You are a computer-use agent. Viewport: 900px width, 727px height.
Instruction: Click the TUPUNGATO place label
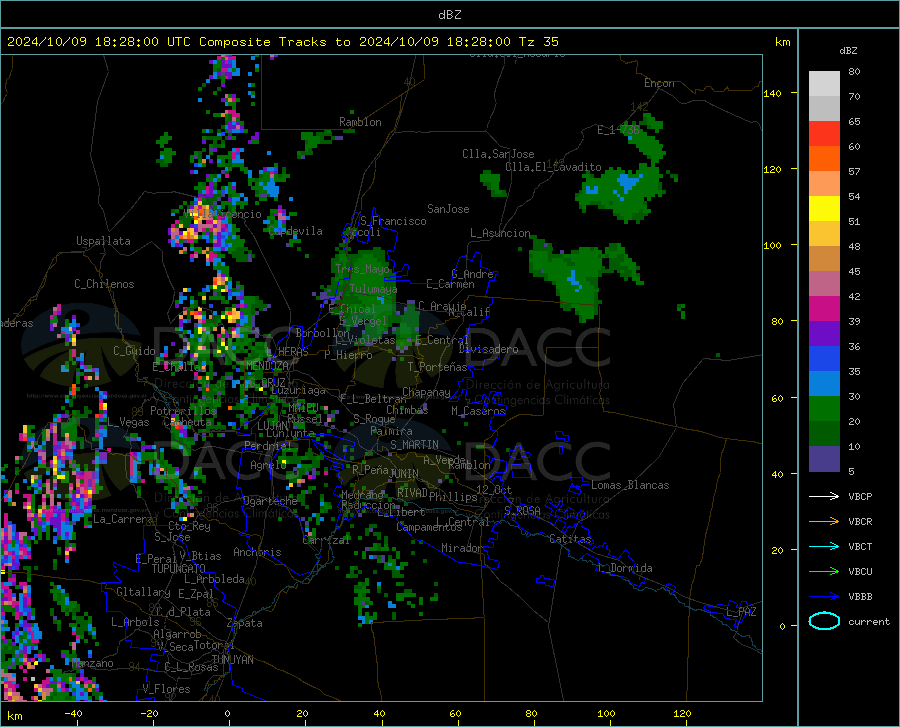click(179, 569)
